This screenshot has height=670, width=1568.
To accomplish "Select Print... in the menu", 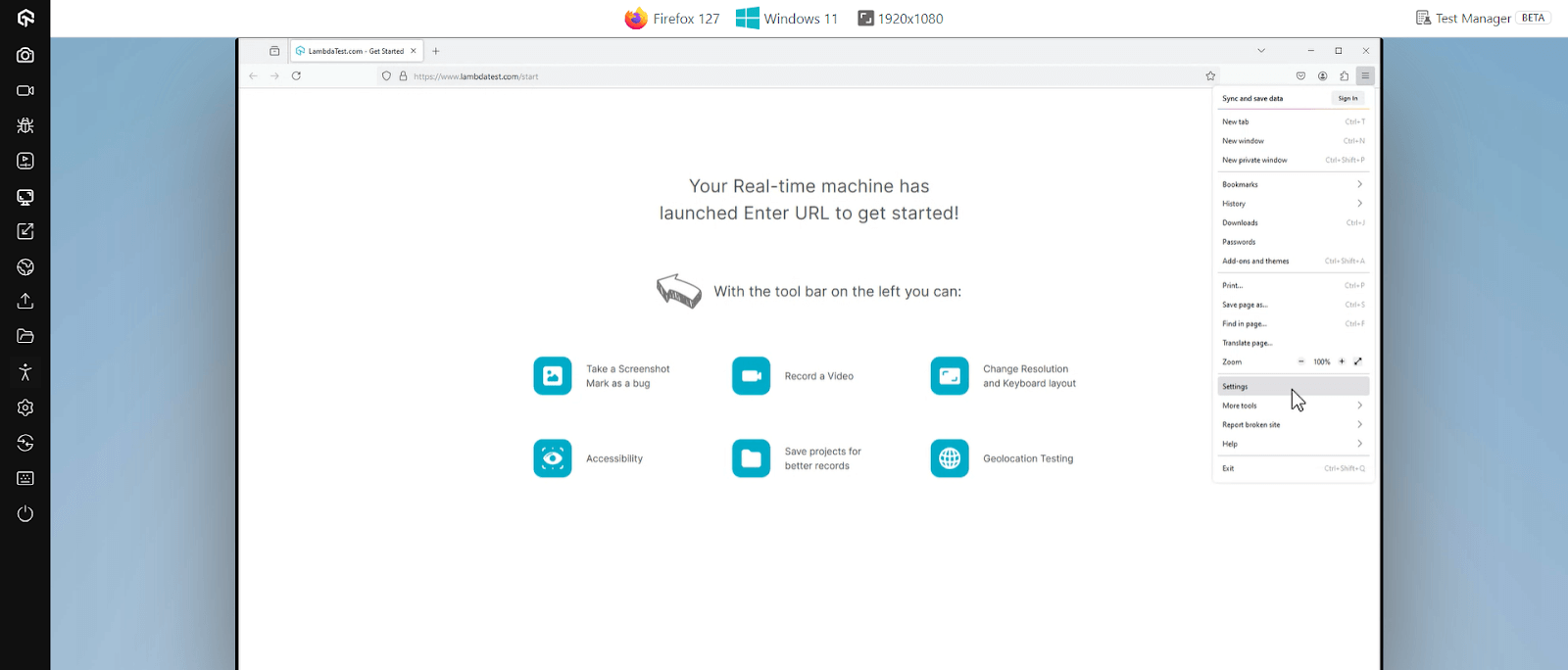I will click(x=1293, y=285).
